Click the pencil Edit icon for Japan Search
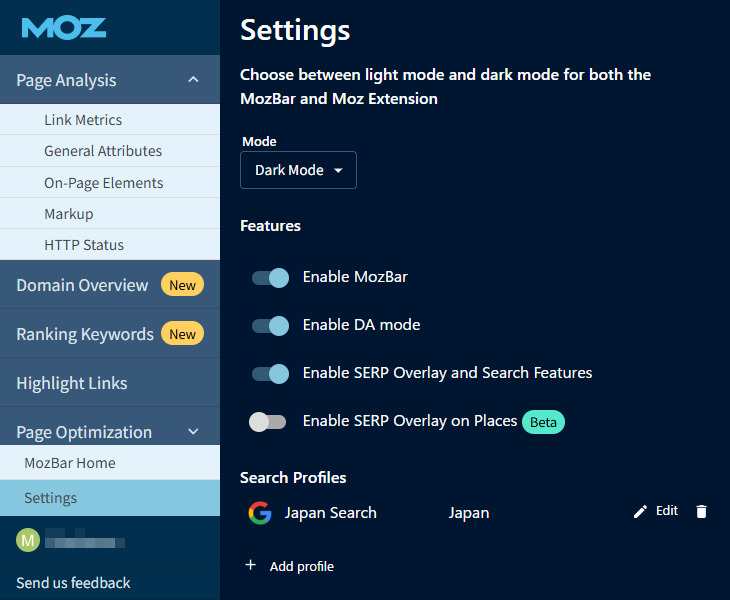Image resolution: width=730 pixels, height=600 pixels. tap(641, 512)
